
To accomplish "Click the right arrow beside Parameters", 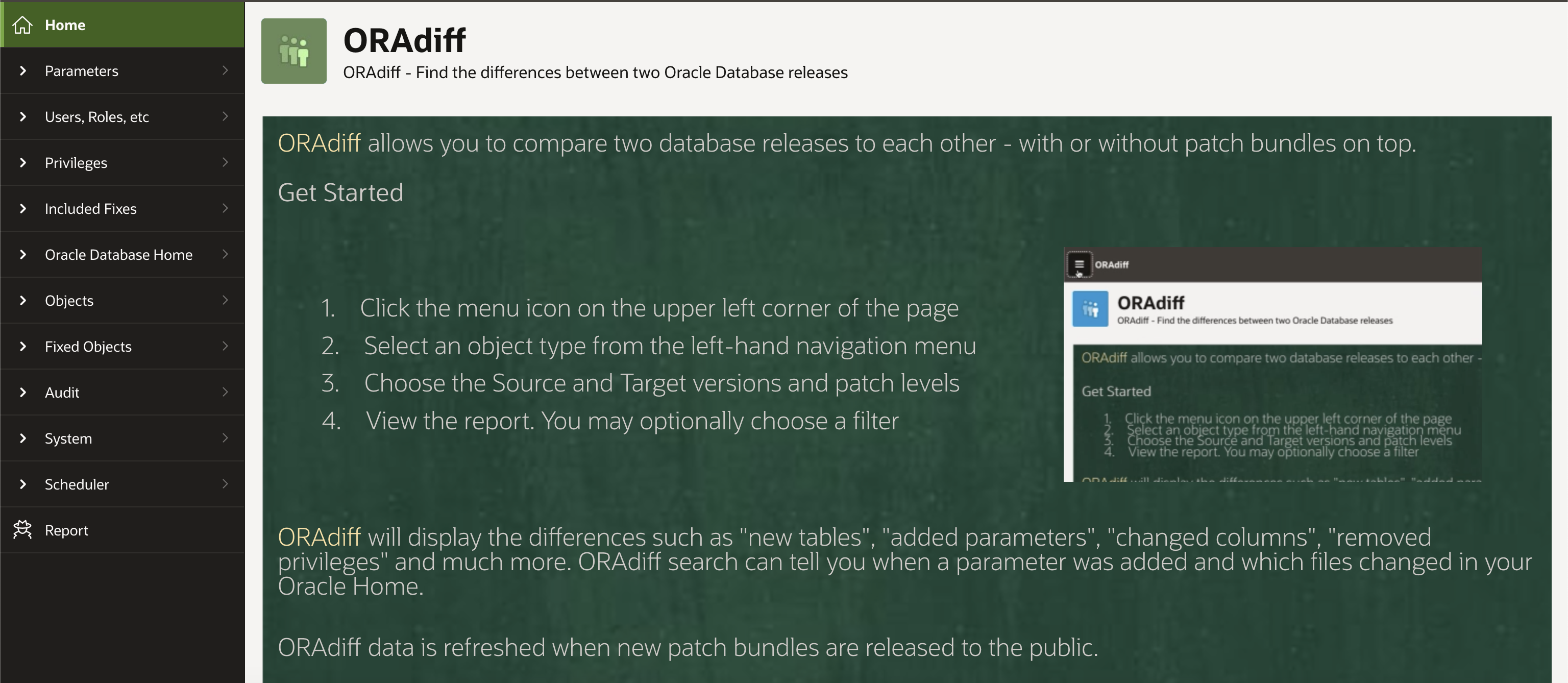I will (x=225, y=70).
